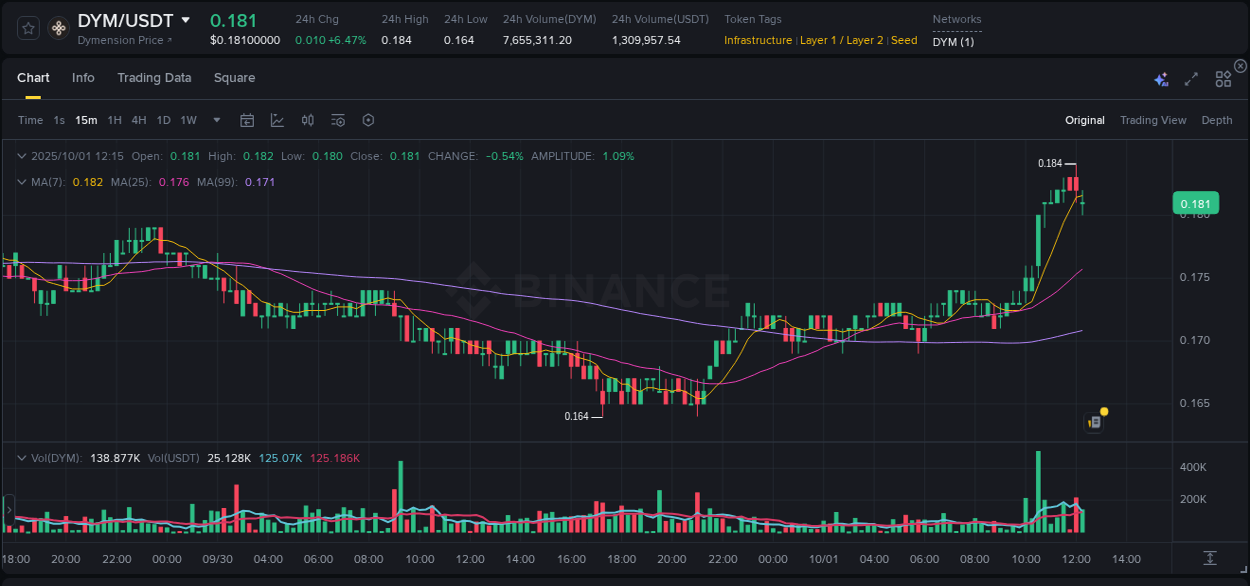
Task: Click the indicators comparison icon
Action: (307, 120)
